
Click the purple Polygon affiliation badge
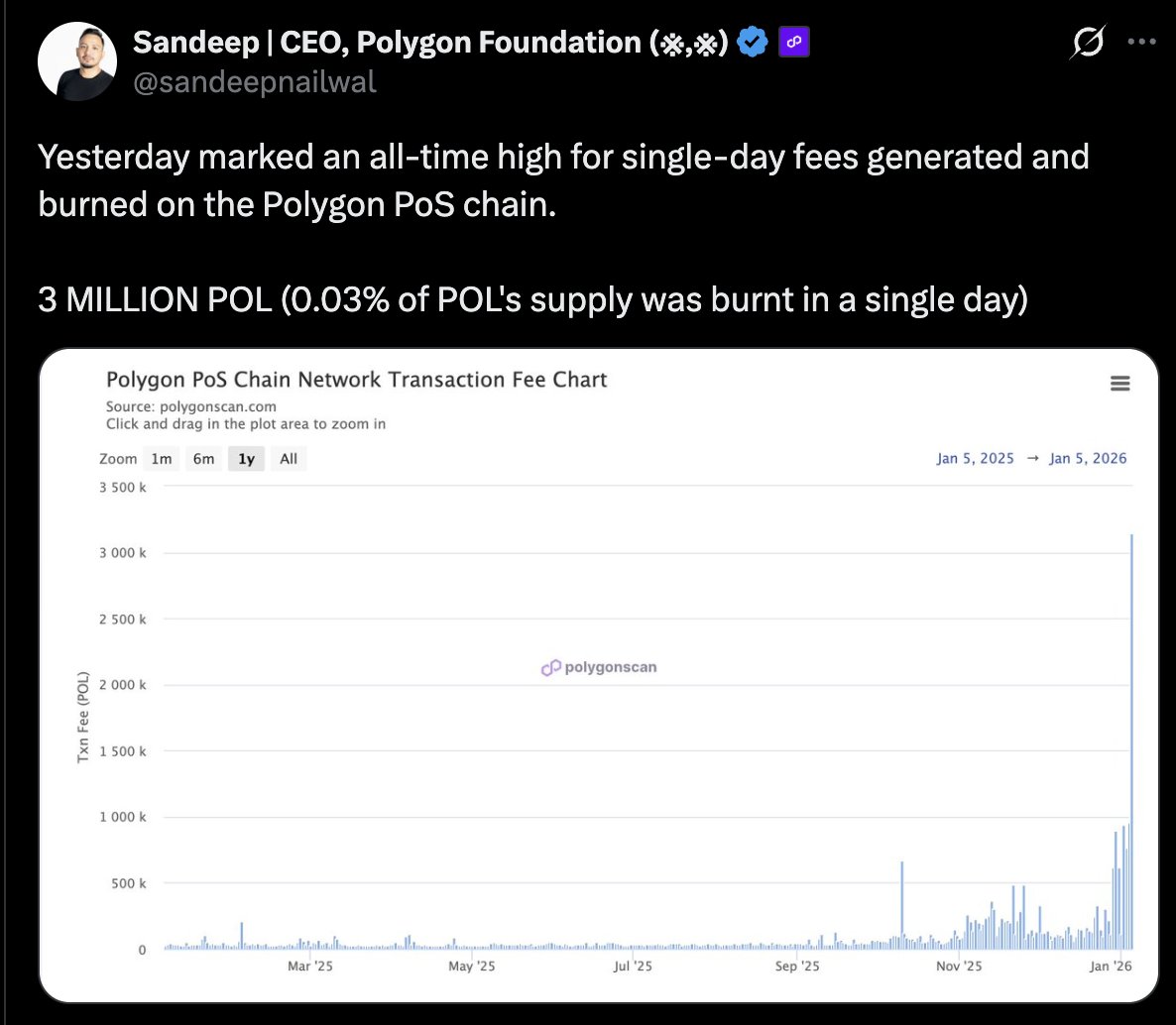(794, 43)
